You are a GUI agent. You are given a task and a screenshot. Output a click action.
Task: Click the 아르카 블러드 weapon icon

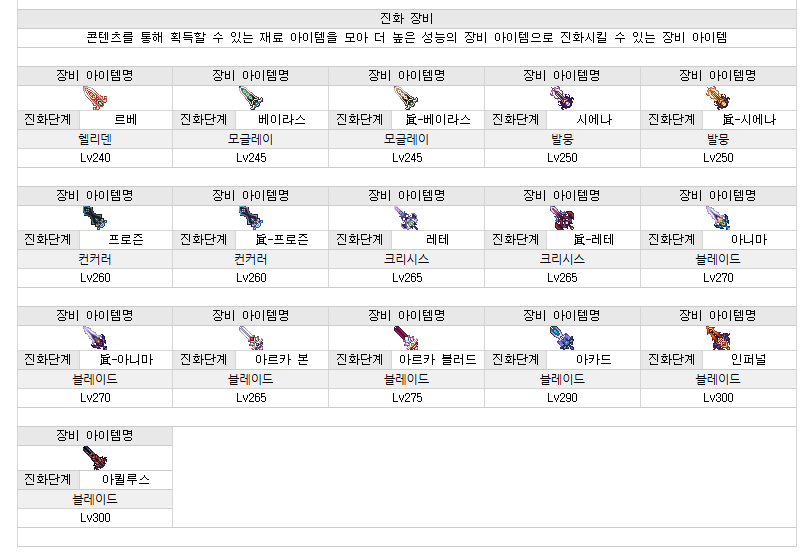coord(406,337)
